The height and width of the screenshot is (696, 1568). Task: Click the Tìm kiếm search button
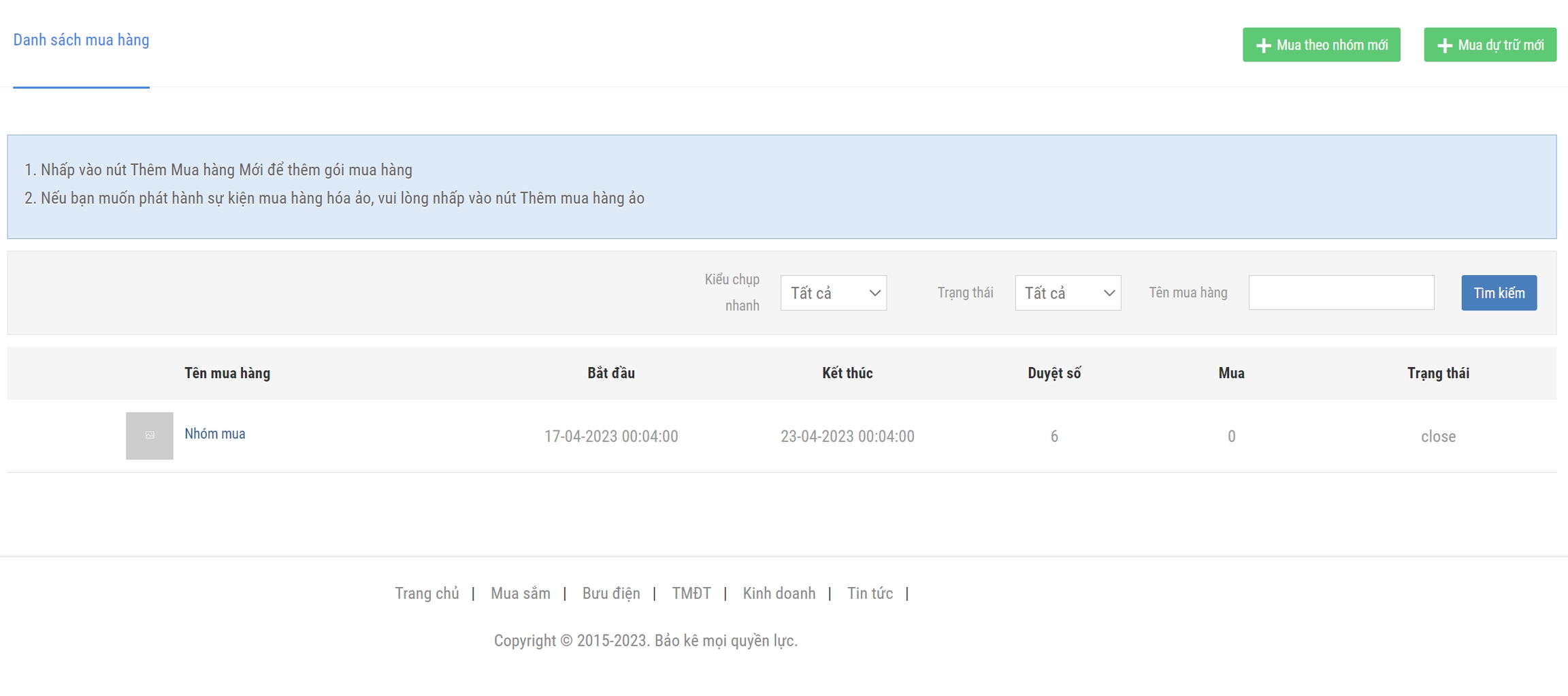coord(1499,293)
